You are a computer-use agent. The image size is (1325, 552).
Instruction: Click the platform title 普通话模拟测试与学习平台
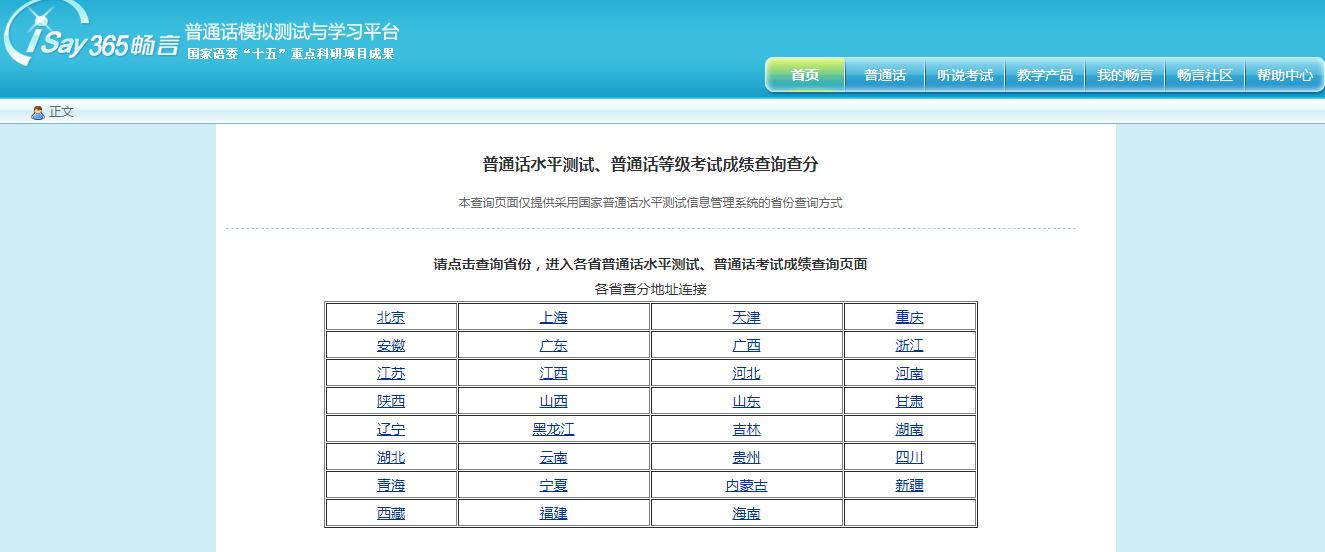291,31
